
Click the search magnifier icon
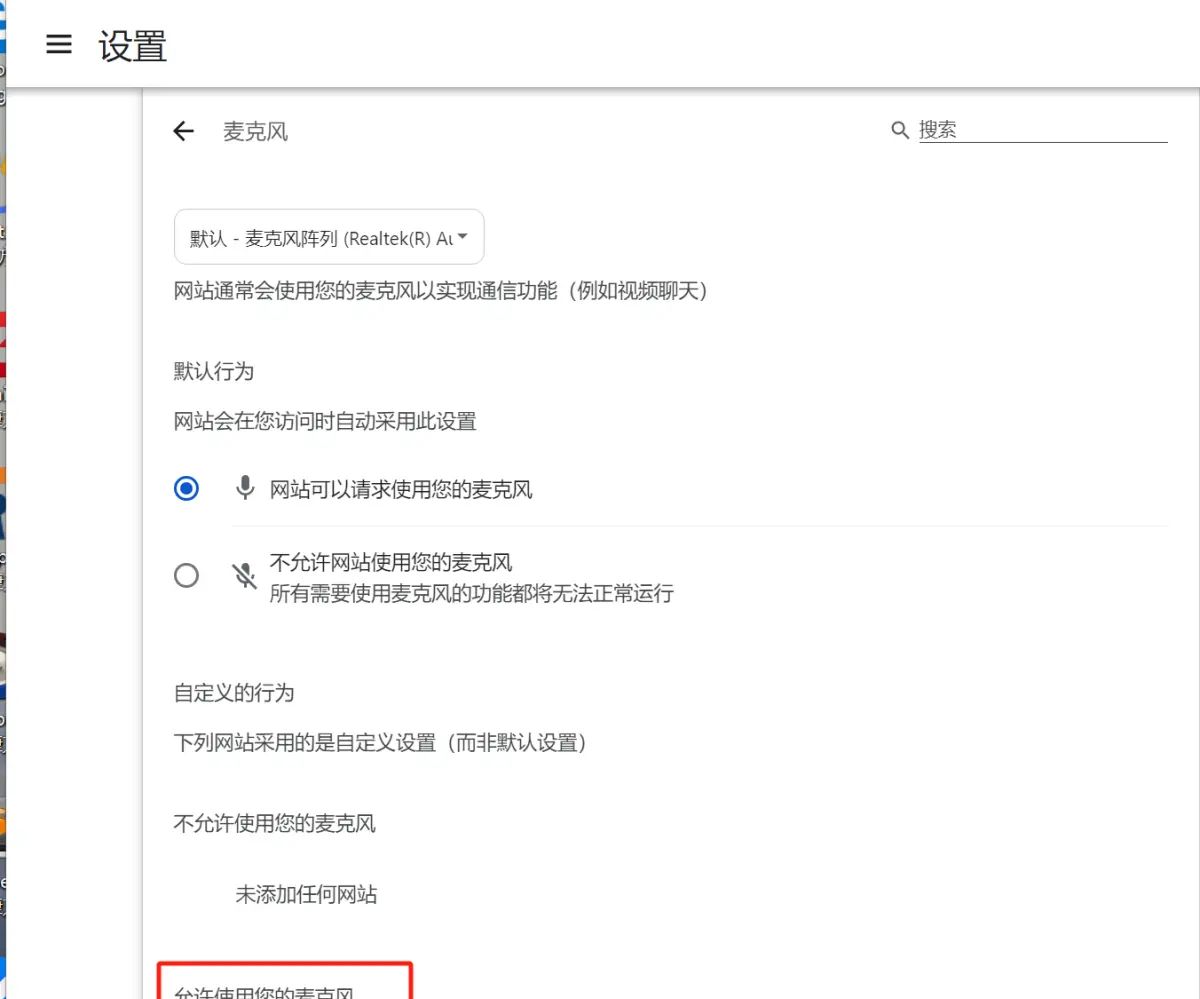click(x=899, y=130)
